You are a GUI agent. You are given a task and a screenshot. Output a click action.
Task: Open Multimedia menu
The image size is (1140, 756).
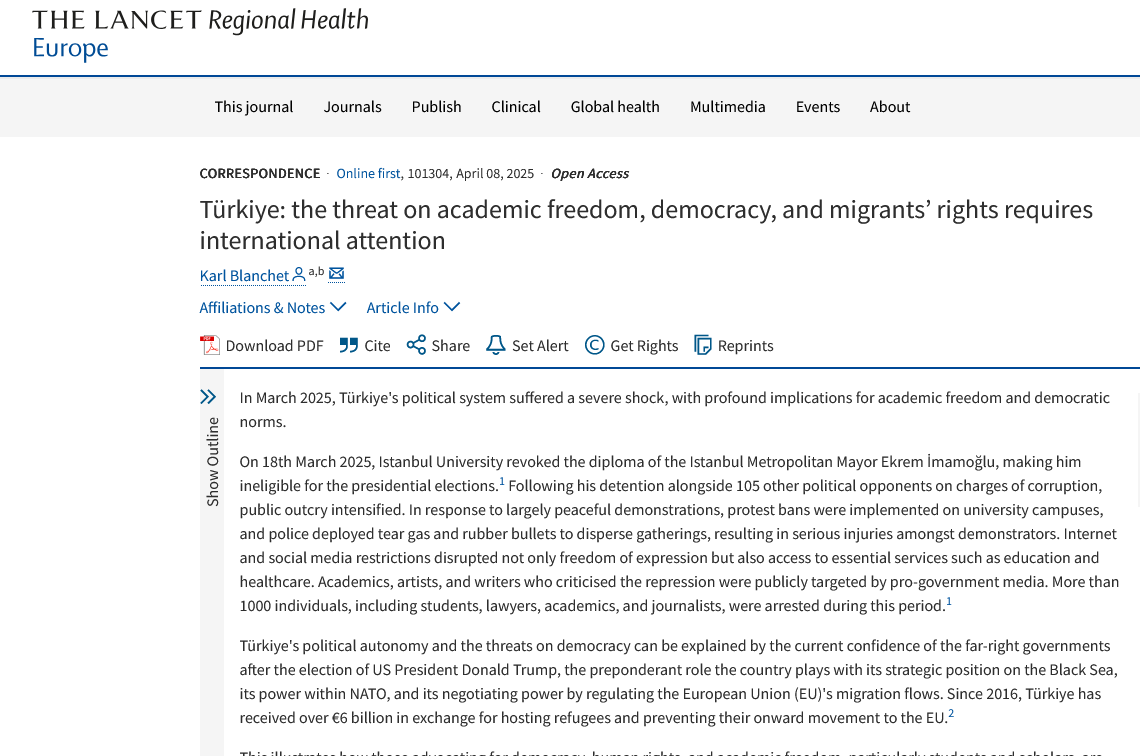pyautogui.click(x=728, y=107)
